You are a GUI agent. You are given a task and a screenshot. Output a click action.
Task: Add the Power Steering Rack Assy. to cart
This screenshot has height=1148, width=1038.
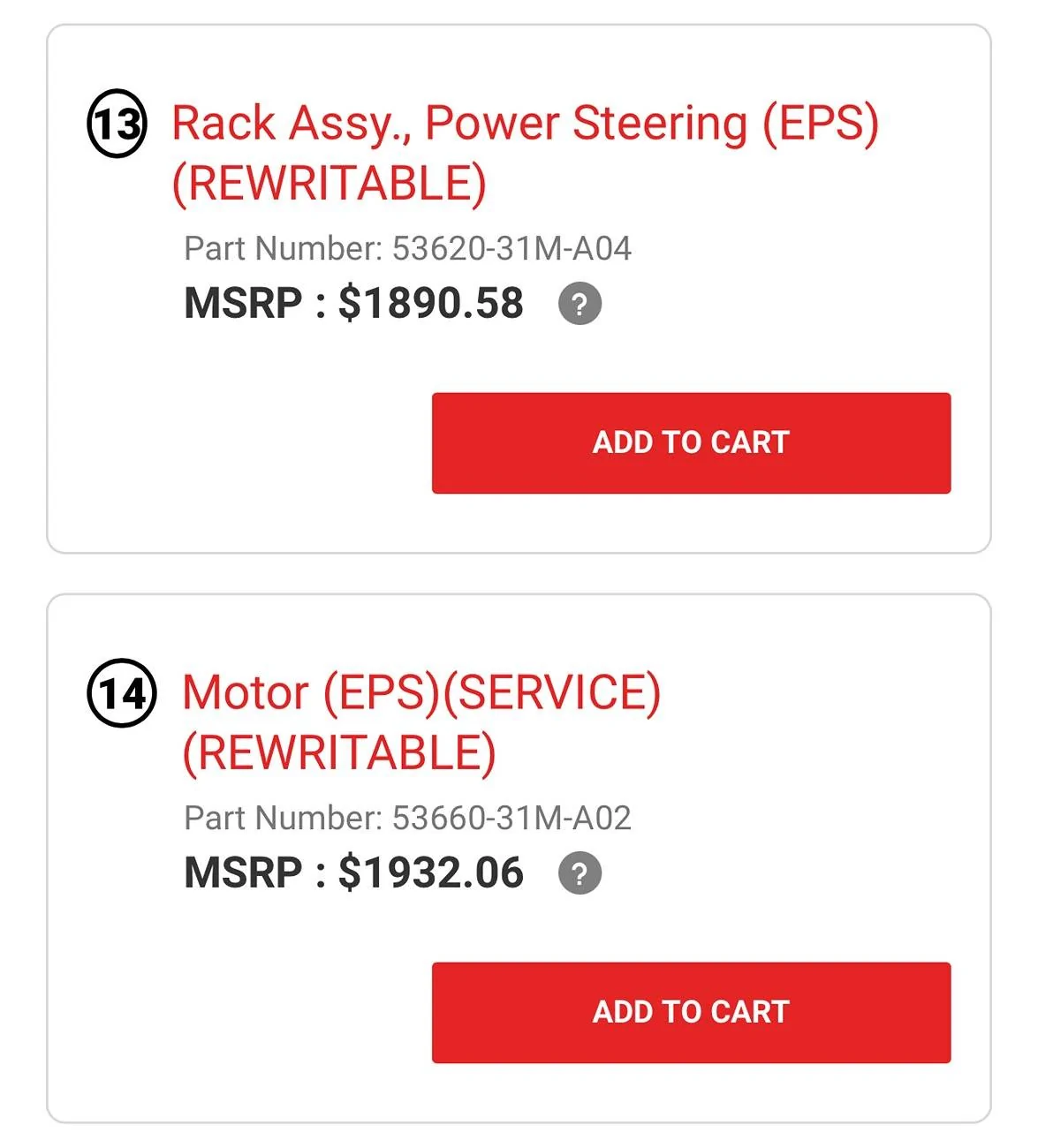[691, 443]
